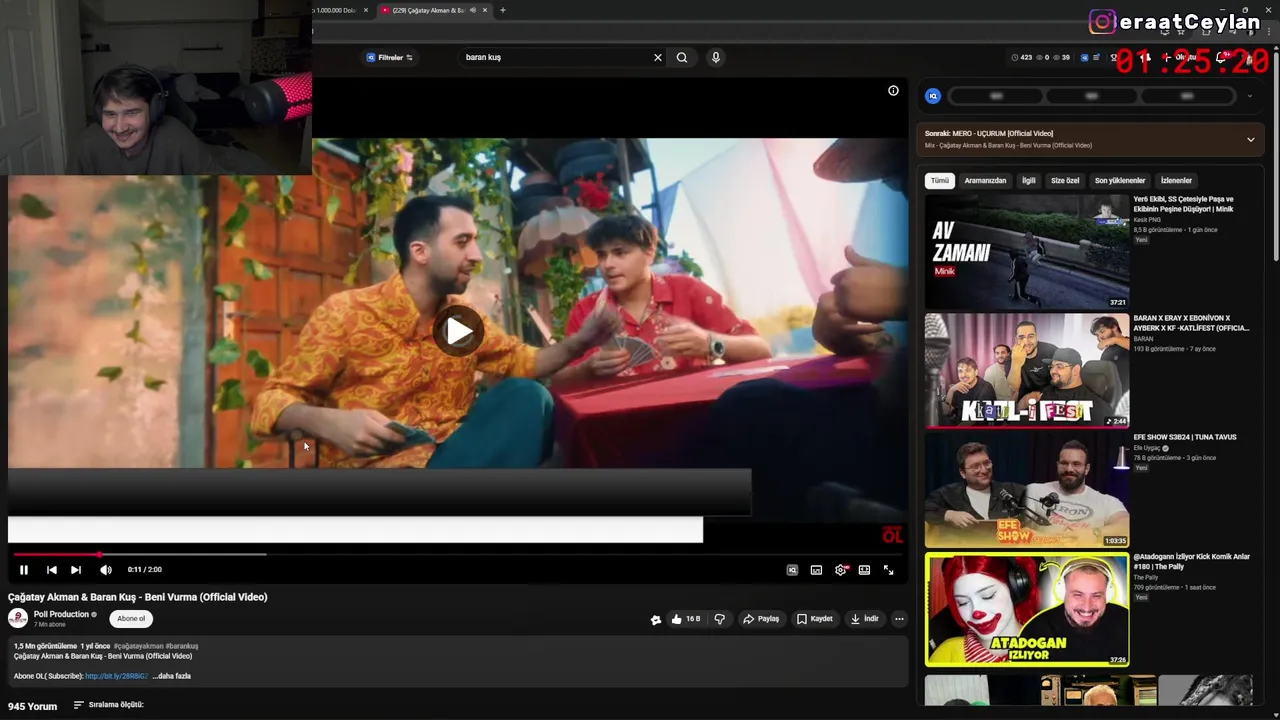Select the İlgili chip
Image resolution: width=1280 pixels, height=720 pixels.
[x=1028, y=181]
